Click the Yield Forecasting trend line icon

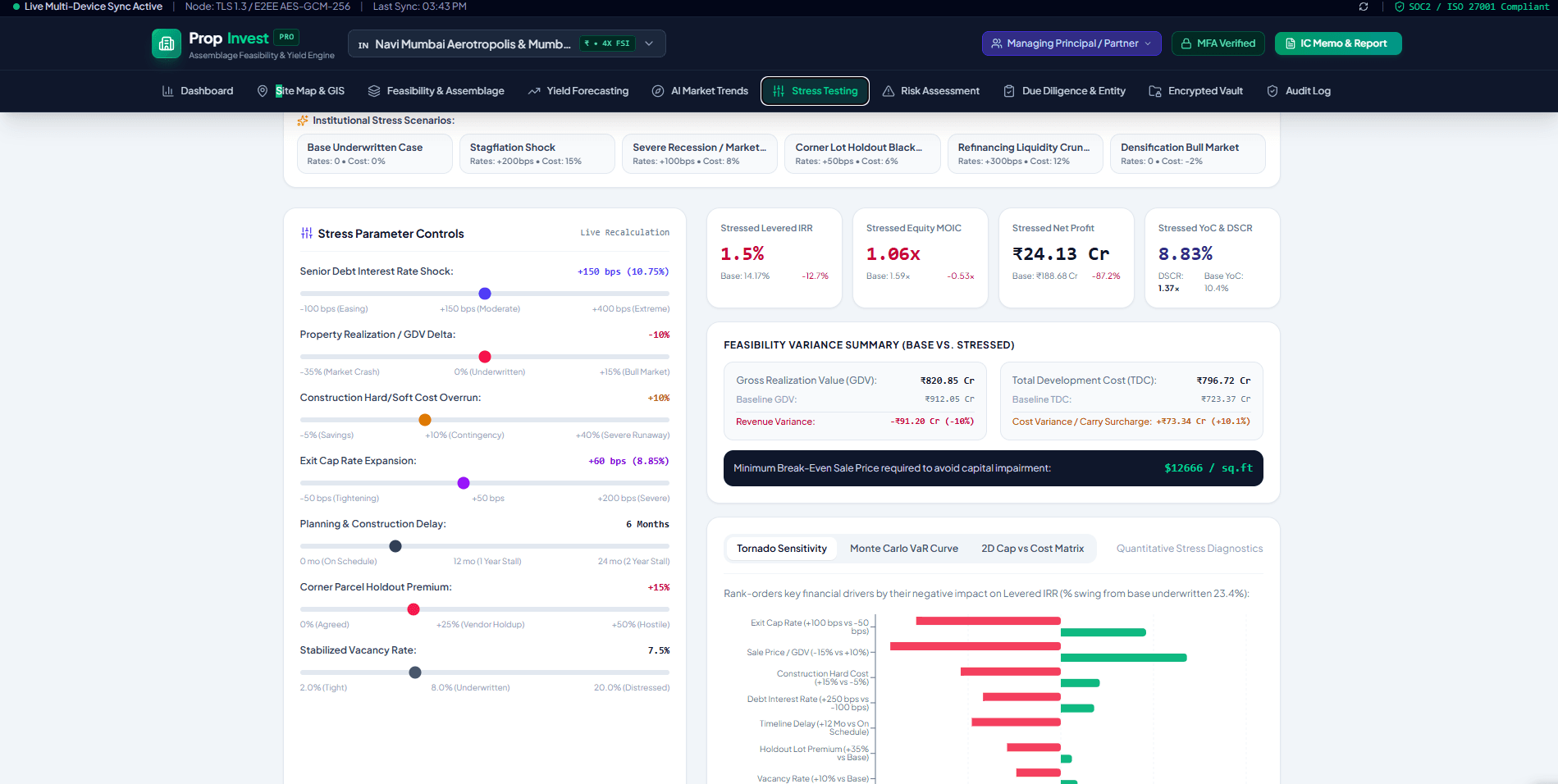pyautogui.click(x=534, y=91)
